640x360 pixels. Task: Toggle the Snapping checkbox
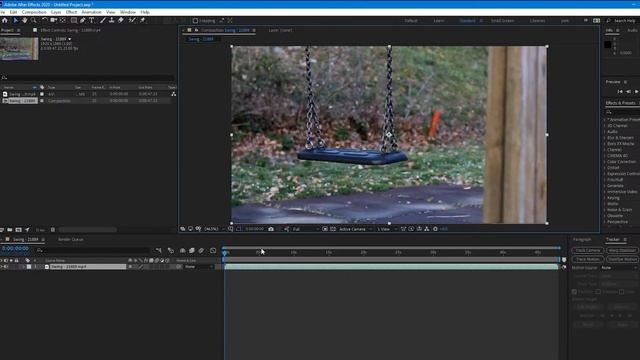click(195, 21)
